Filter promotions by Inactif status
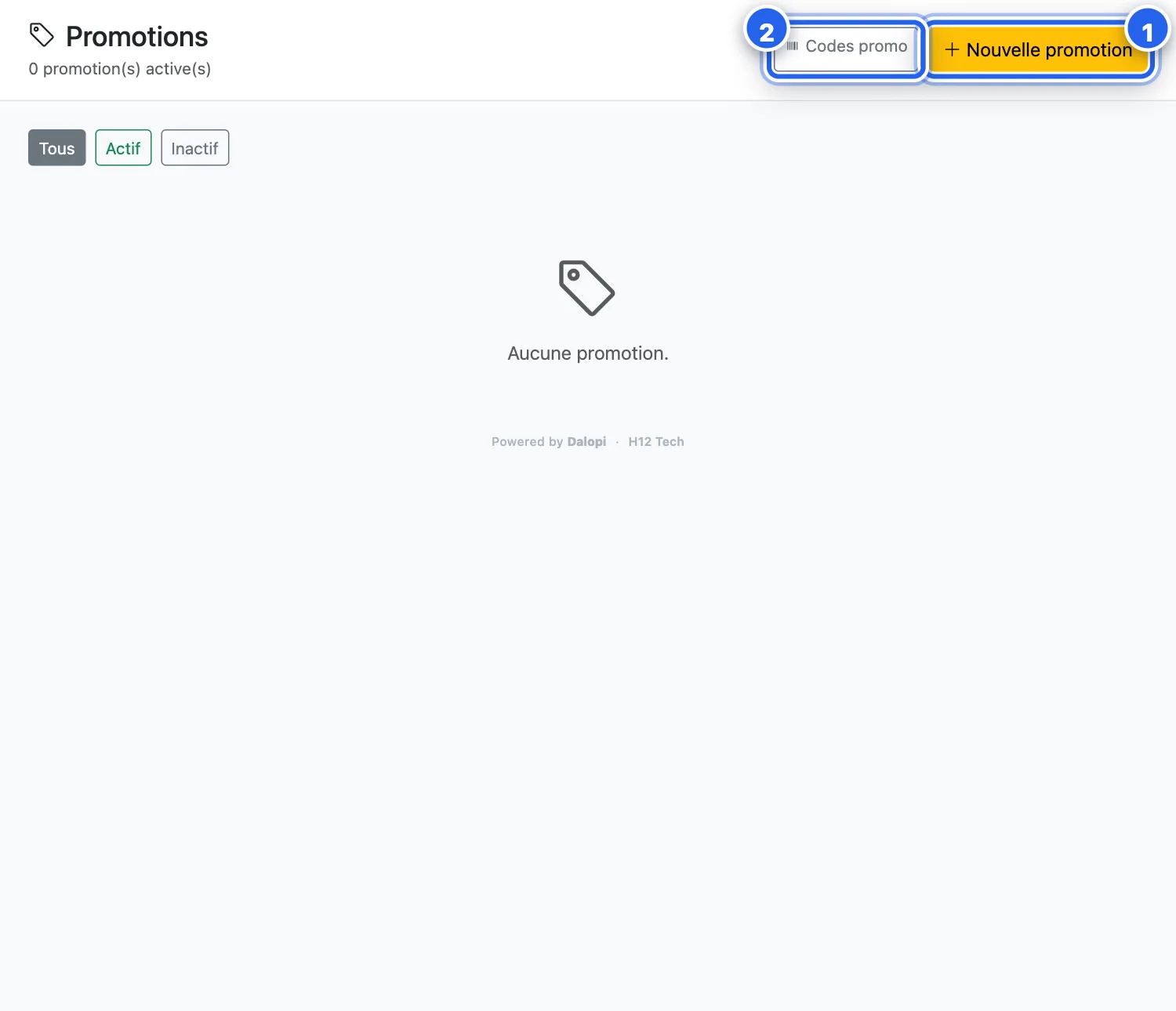Screen dimensions: 1176x1011 pos(195,148)
